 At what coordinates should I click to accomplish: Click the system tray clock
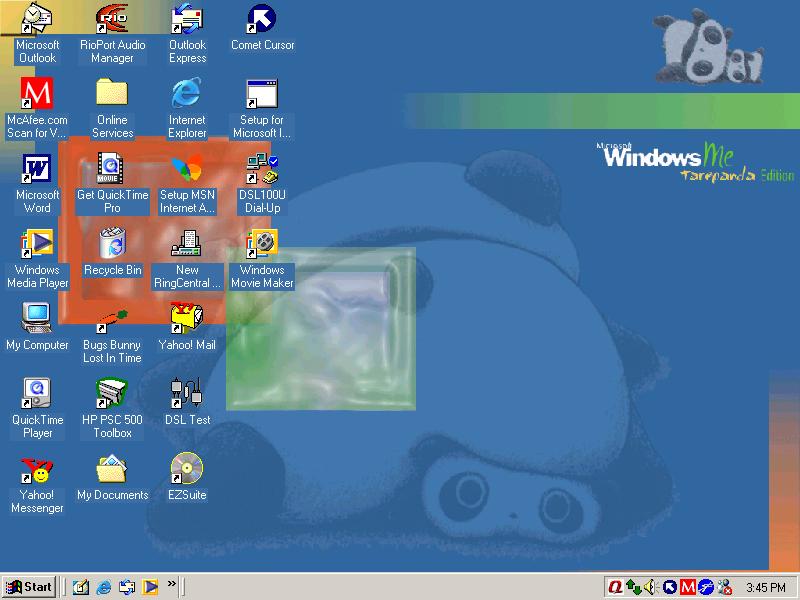[765, 587]
